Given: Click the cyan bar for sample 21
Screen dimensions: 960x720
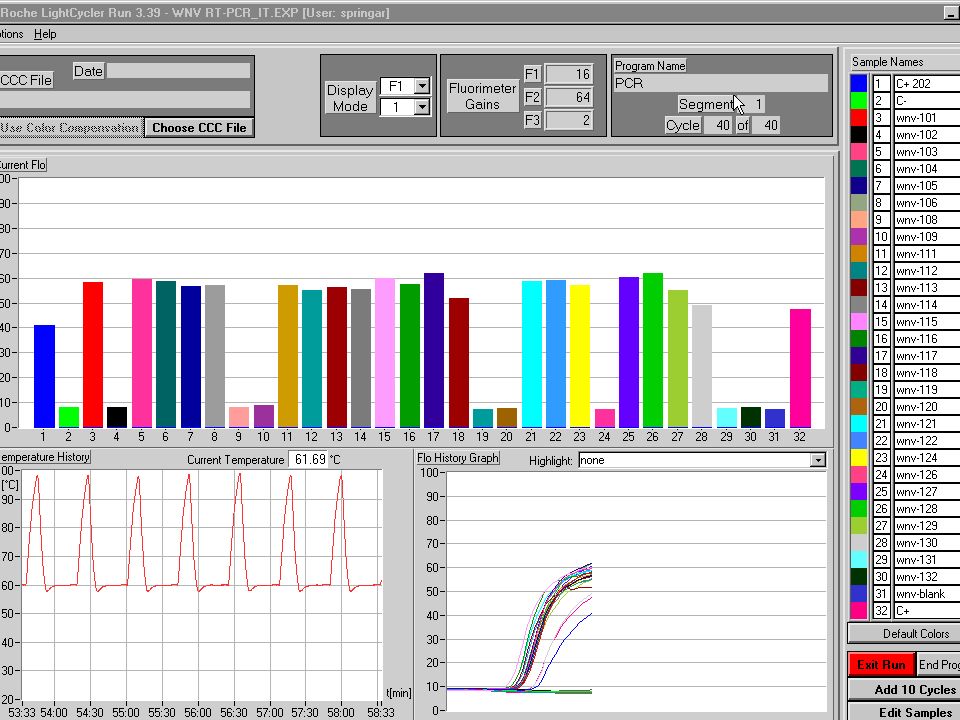Looking at the screenshot, I should [x=531, y=354].
